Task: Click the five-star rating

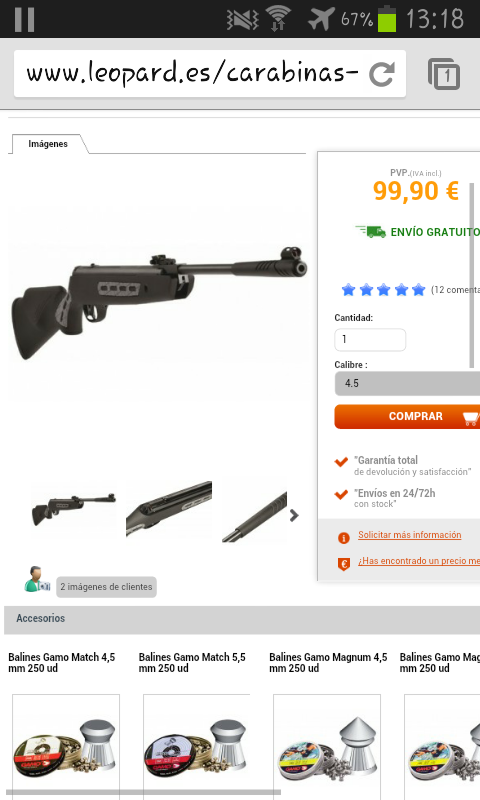Action: pyautogui.click(x=383, y=290)
